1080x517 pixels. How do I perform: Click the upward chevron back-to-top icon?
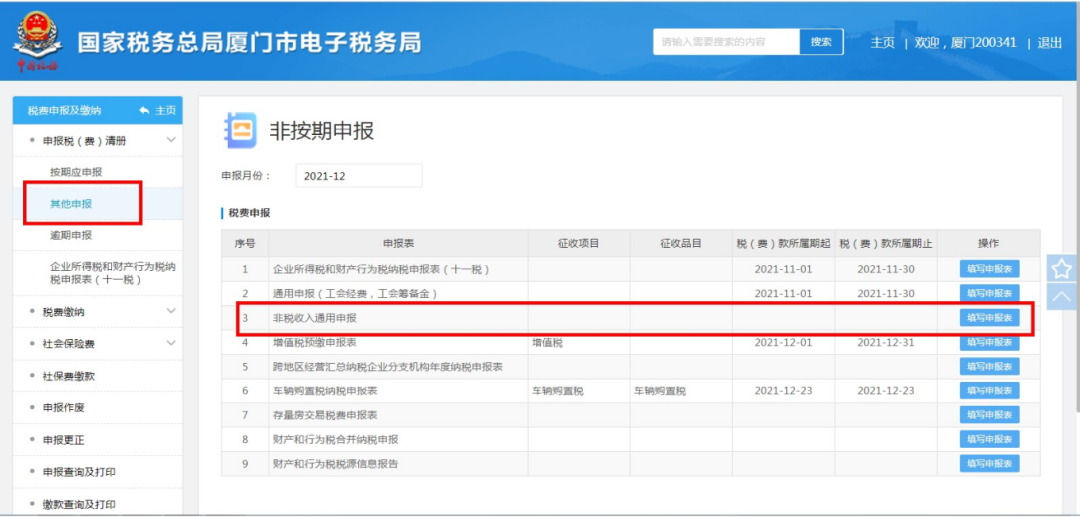coord(1062,297)
